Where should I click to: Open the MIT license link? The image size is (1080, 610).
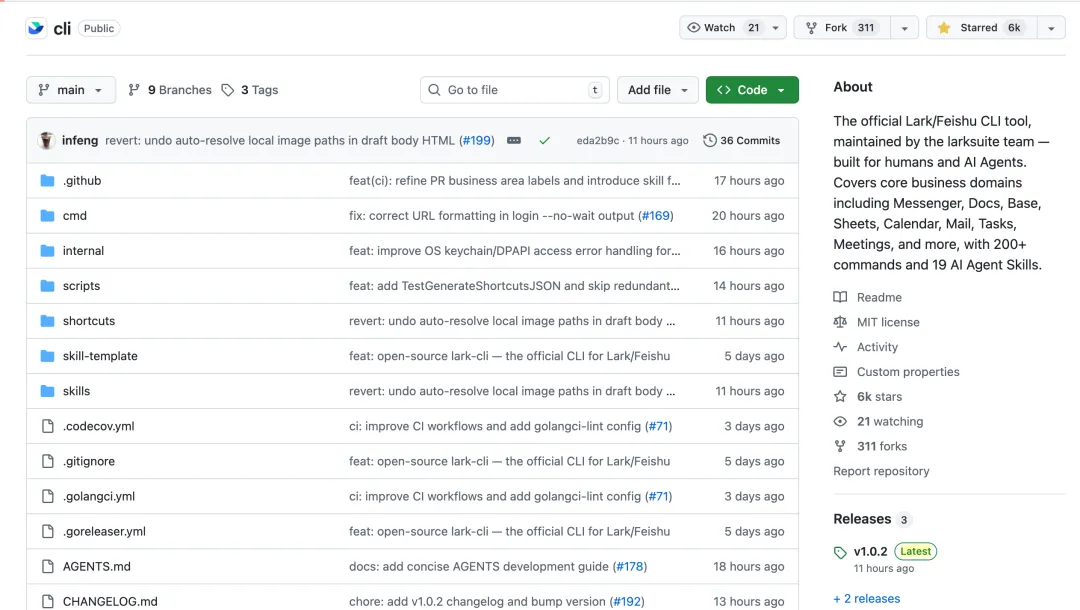(x=887, y=322)
